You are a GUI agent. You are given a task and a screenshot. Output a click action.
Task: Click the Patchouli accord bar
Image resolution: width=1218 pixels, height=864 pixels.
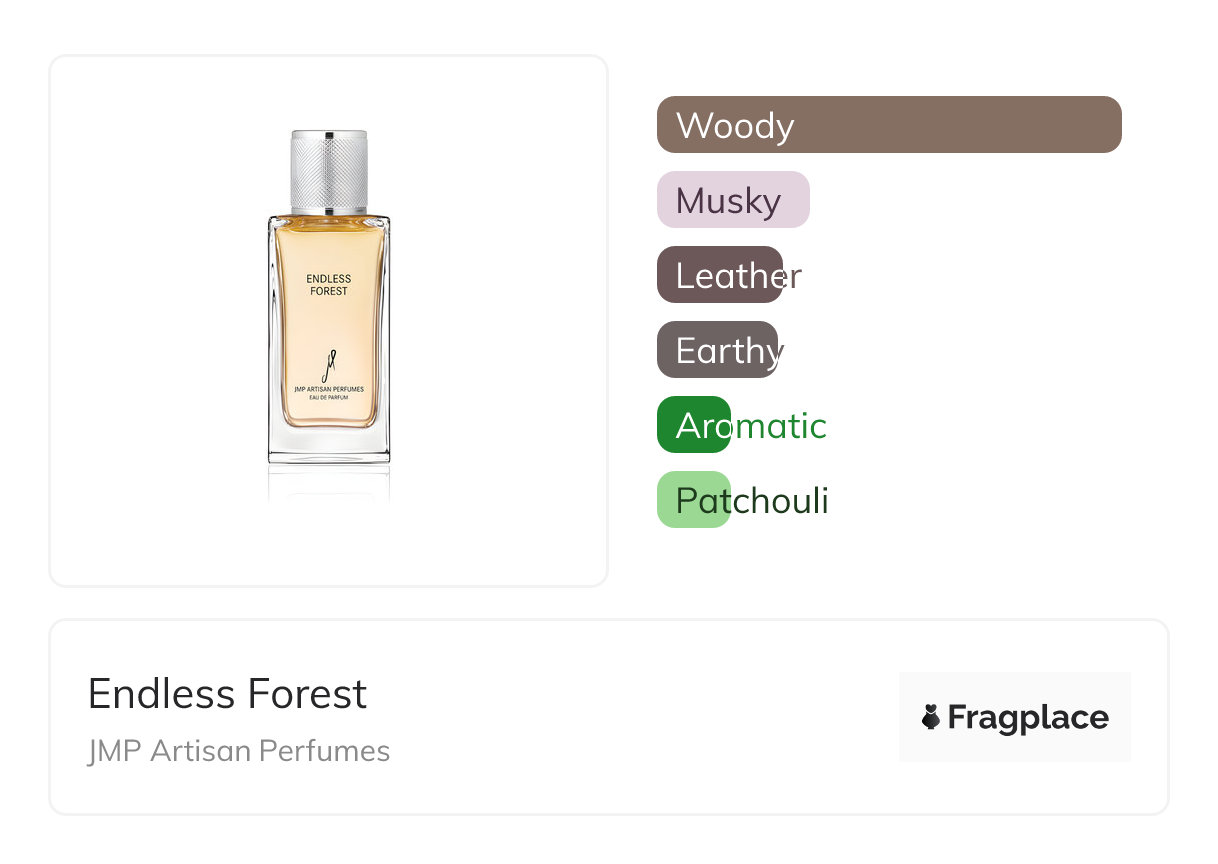694,500
